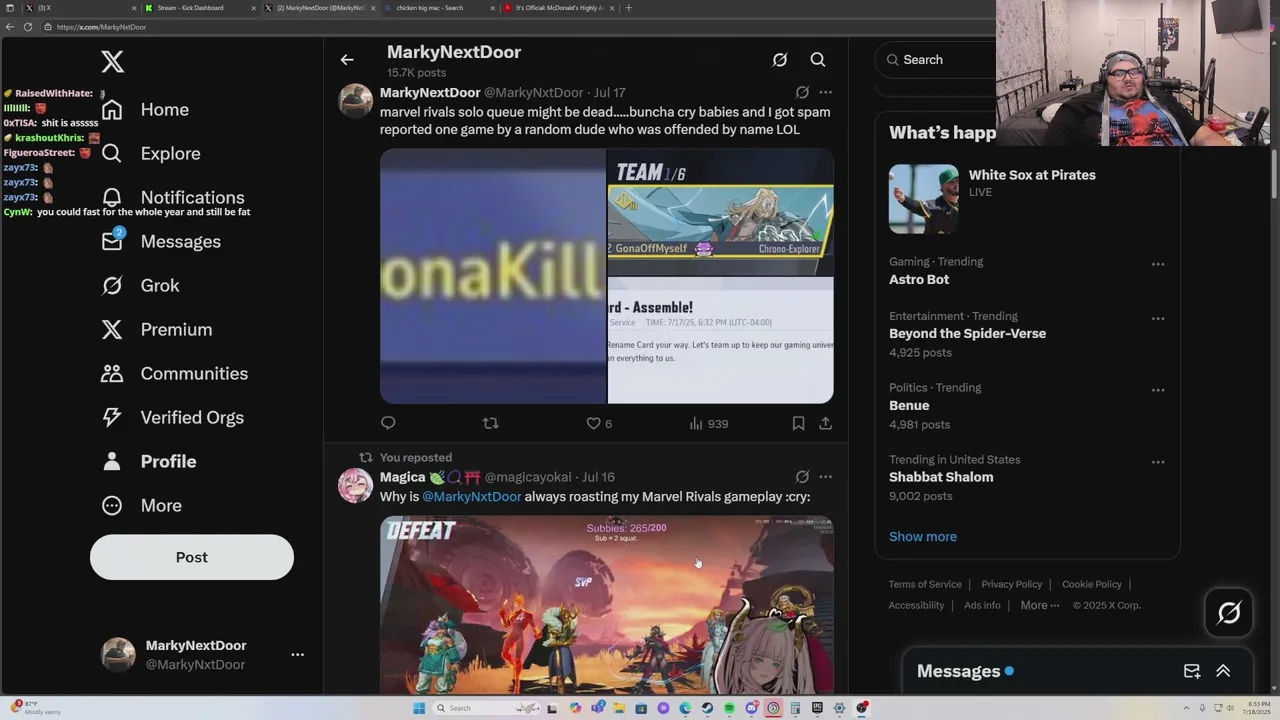Image resolution: width=1280 pixels, height=720 pixels.
Task: Click Show more under trends
Action: [923, 537]
